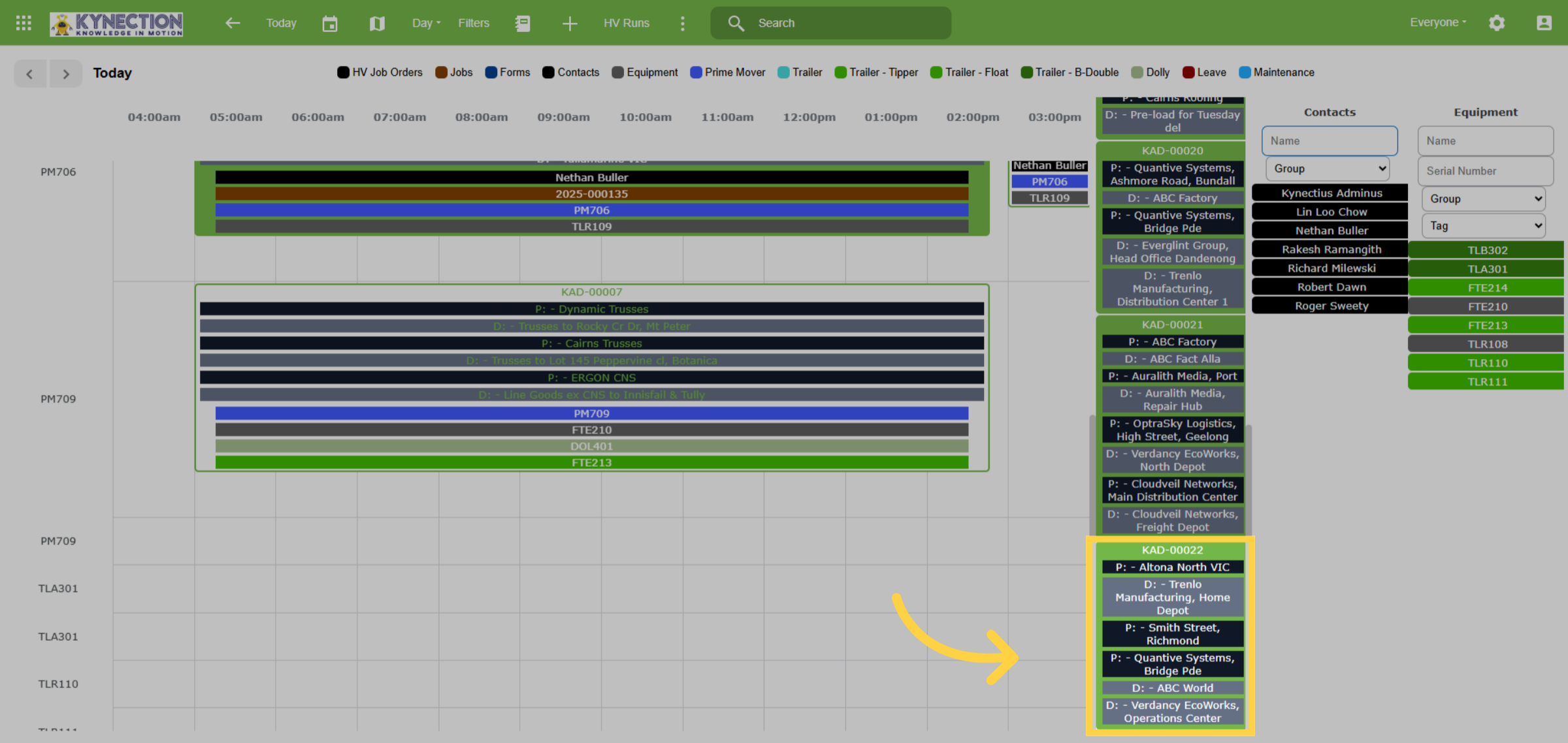Click the Serial Number input field
Image resolution: width=1568 pixels, height=743 pixels.
coord(1485,171)
